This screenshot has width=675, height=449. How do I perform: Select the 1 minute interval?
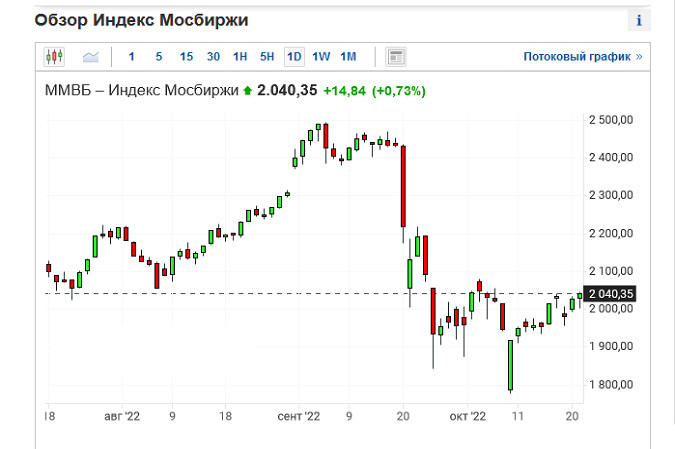[132, 57]
